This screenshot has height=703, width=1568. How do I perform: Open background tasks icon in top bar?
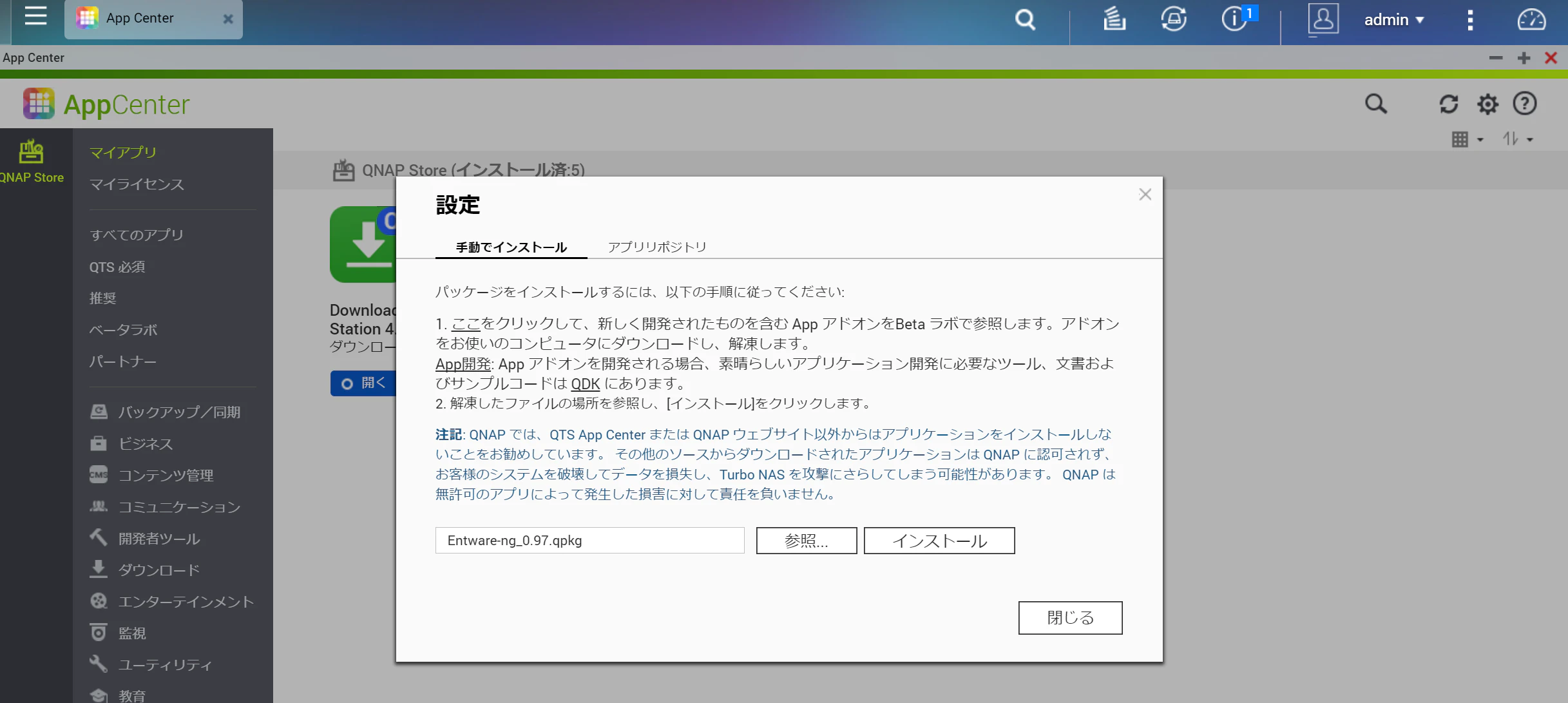point(1114,19)
